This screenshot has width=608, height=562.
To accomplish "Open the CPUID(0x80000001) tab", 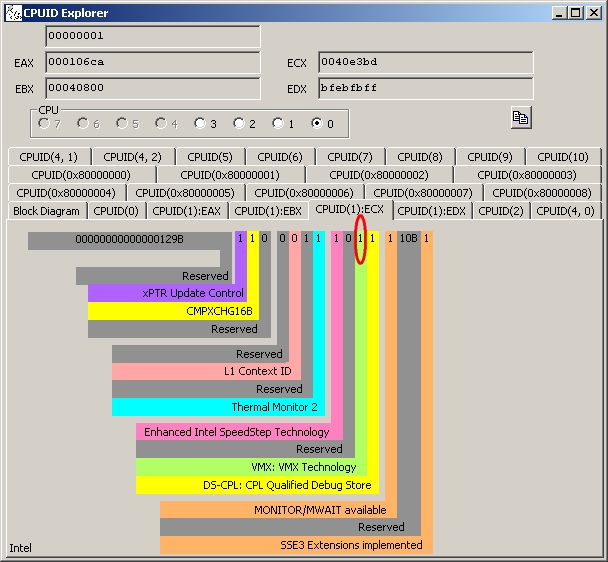I will pyautogui.click(x=230, y=175).
